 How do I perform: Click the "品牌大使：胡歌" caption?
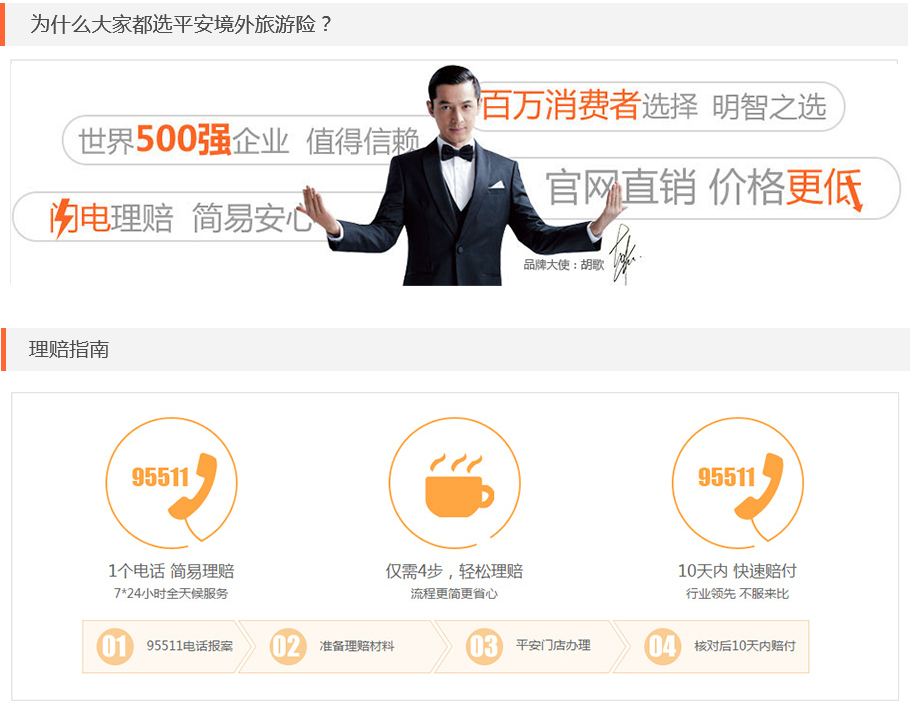(x=564, y=265)
